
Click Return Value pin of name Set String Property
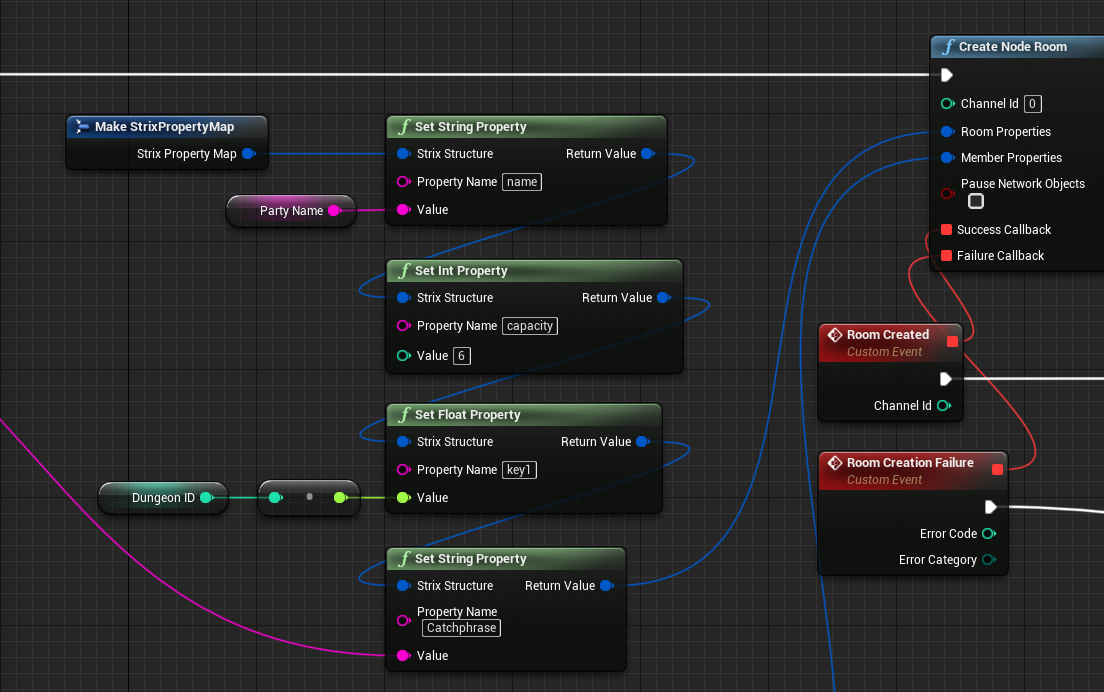point(648,153)
